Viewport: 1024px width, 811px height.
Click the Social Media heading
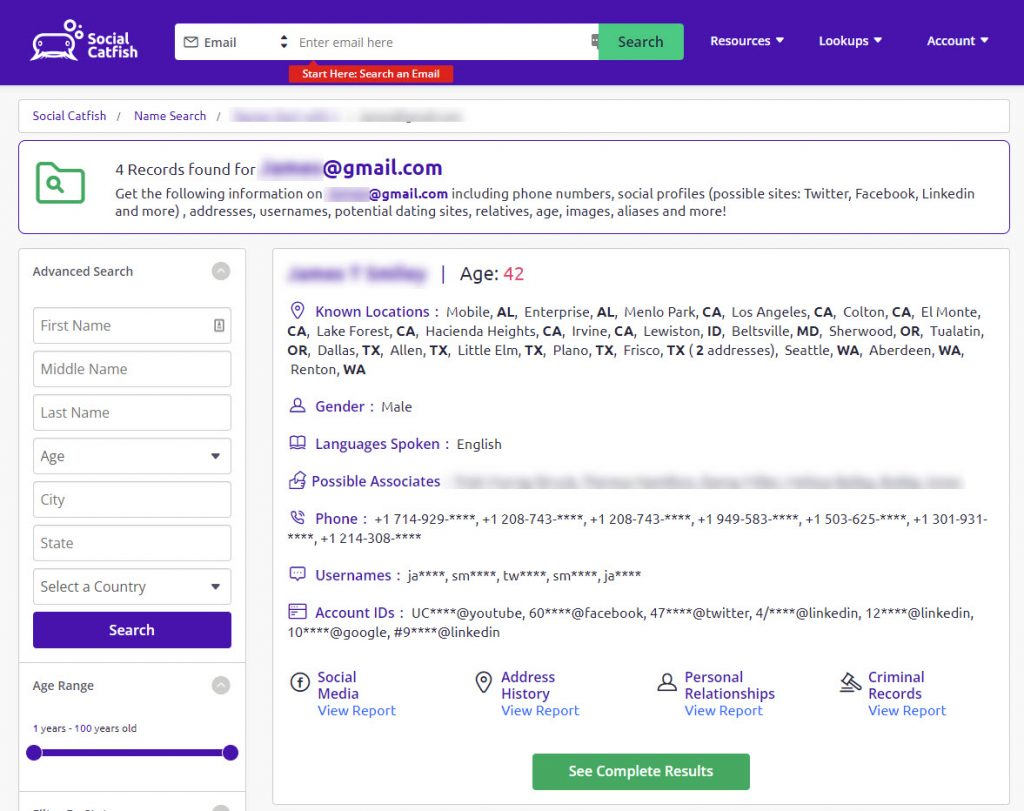pyautogui.click(x=338, y=685)
